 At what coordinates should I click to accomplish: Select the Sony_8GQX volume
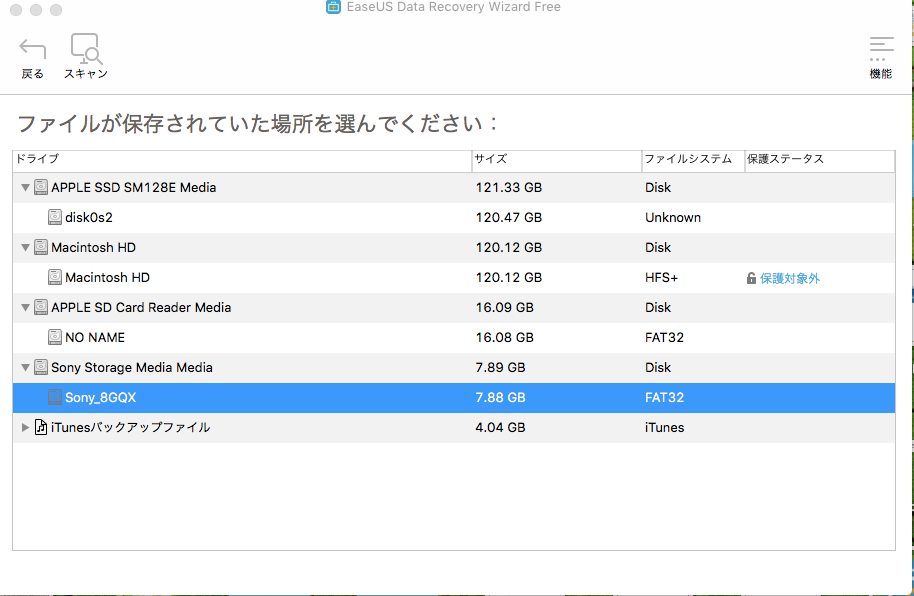click(x=100, y=398)
